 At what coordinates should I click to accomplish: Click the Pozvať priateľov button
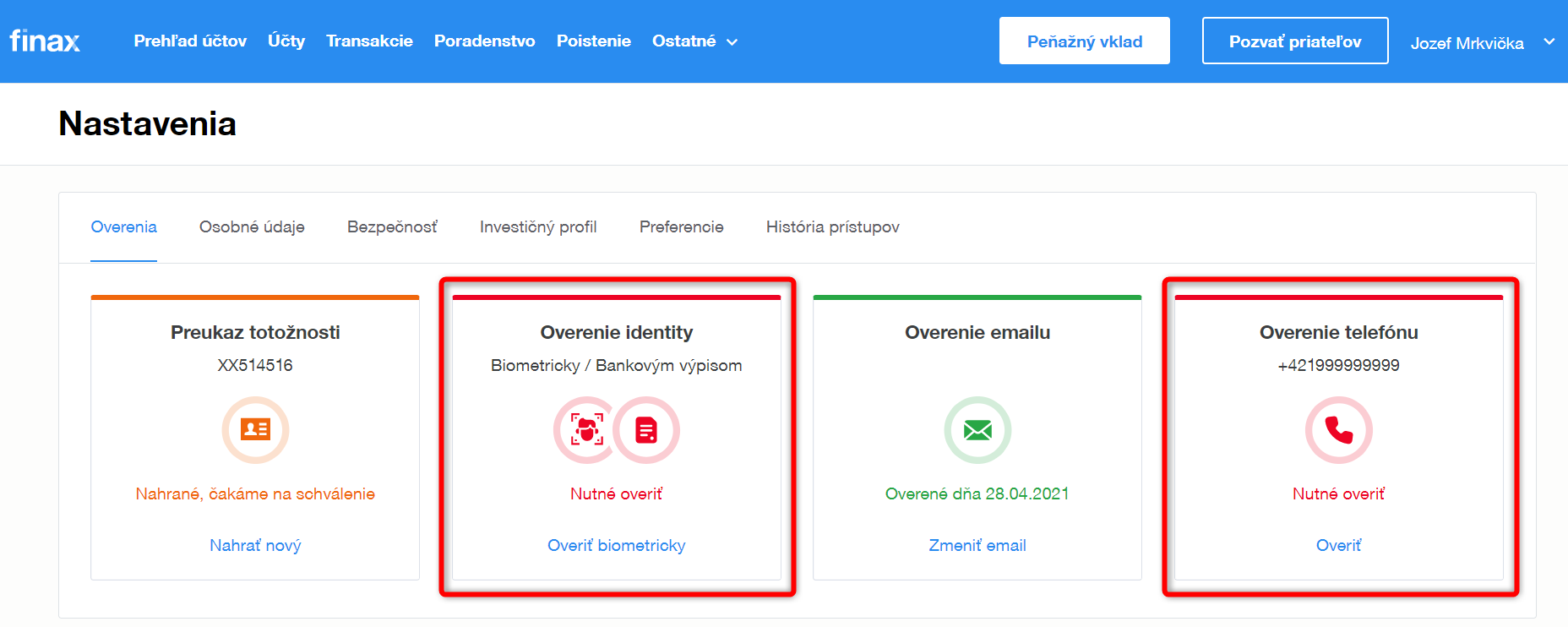coord(1294,41)
